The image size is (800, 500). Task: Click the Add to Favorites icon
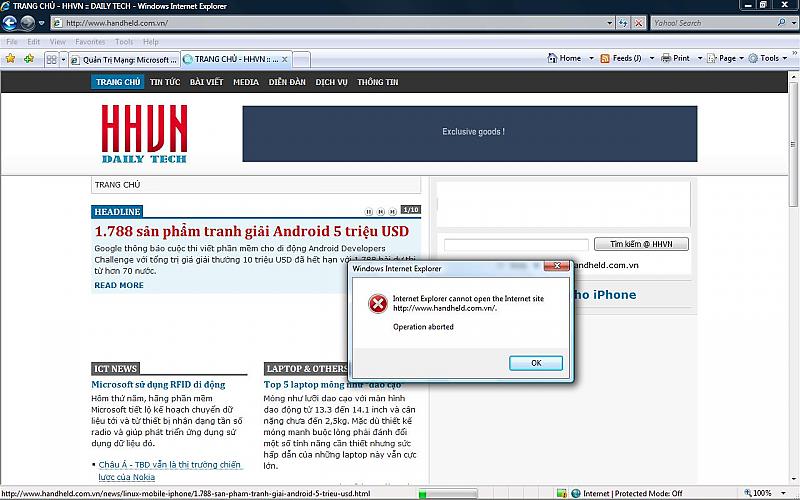(x=29, y=59)
